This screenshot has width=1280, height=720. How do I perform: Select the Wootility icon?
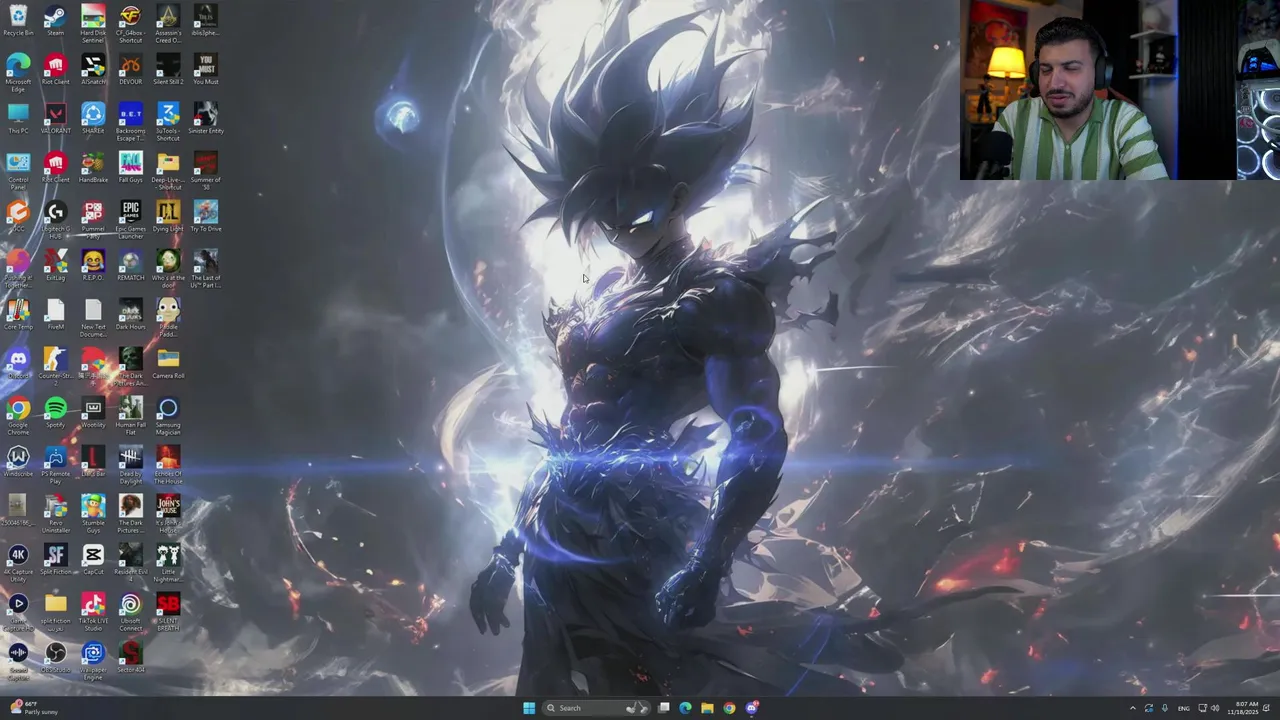93,412
